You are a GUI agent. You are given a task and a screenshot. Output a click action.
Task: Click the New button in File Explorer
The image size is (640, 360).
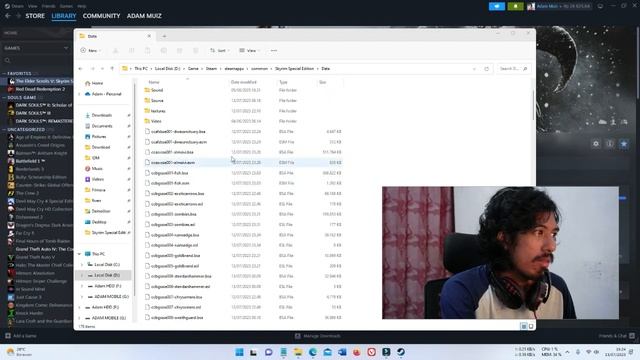coord(91,50)
